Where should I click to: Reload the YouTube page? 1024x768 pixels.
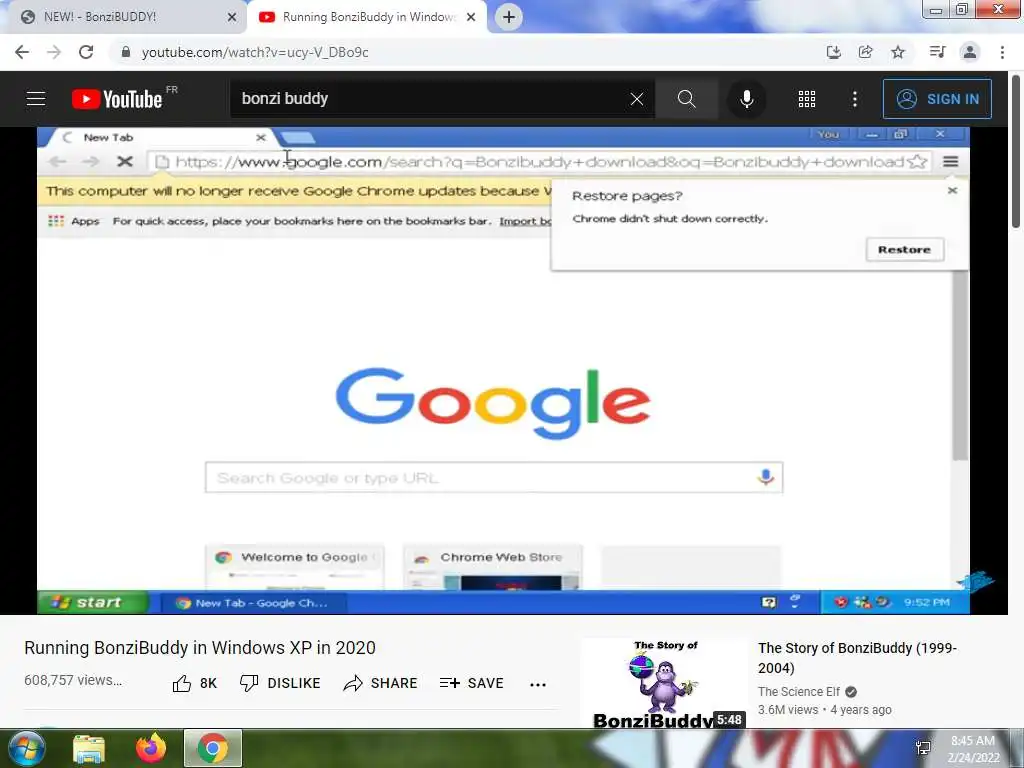(86, 52)
